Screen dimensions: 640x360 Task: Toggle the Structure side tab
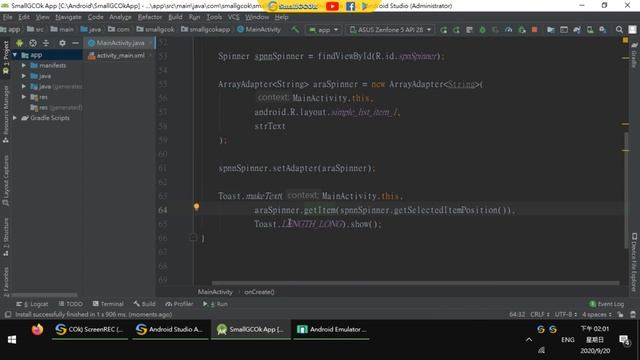[6, 237]
